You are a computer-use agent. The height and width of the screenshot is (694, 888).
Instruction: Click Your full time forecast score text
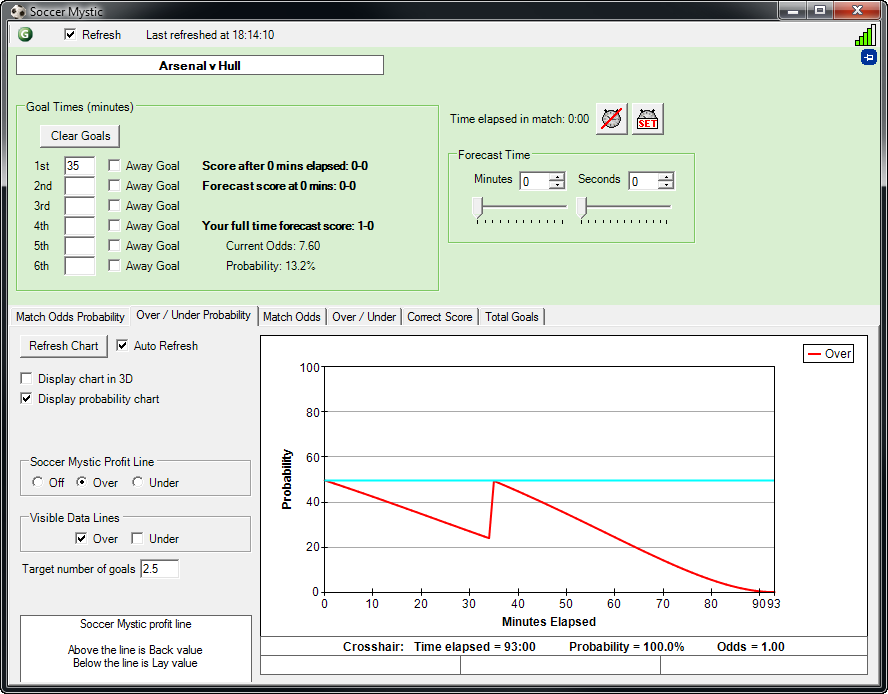click(288, 225)
